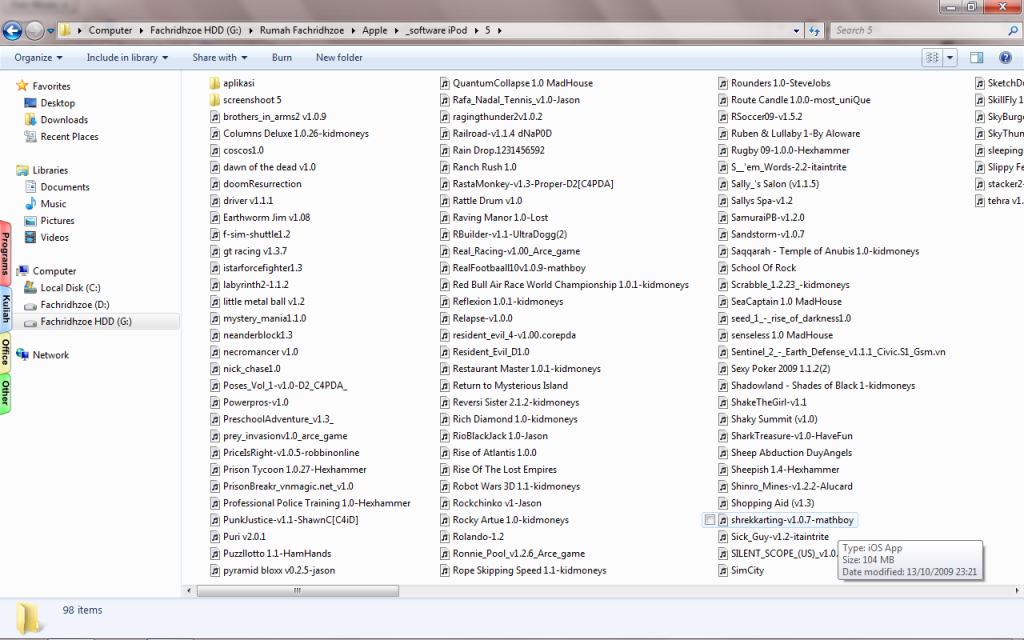1024x640 pixels.
Task: Click the Fachridhzoe (D:) drive icon
Action: click(30, 305)
